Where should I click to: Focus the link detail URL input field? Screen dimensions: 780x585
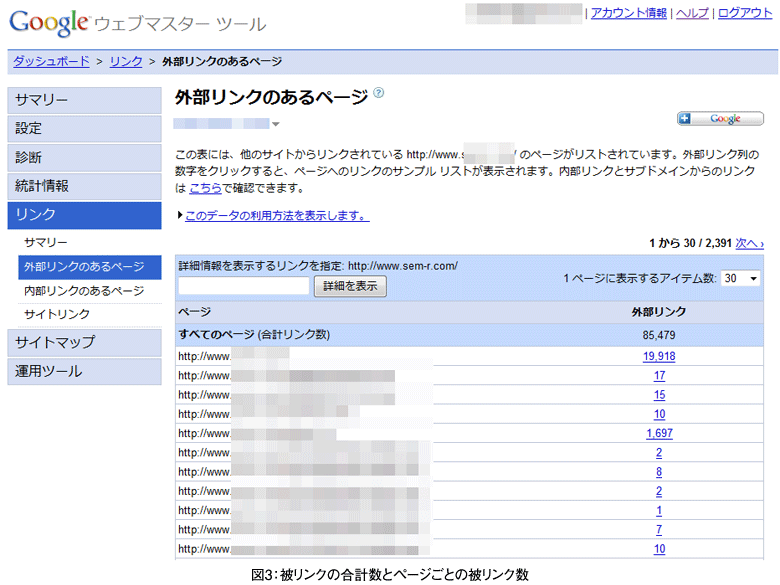tap(244, 286)
